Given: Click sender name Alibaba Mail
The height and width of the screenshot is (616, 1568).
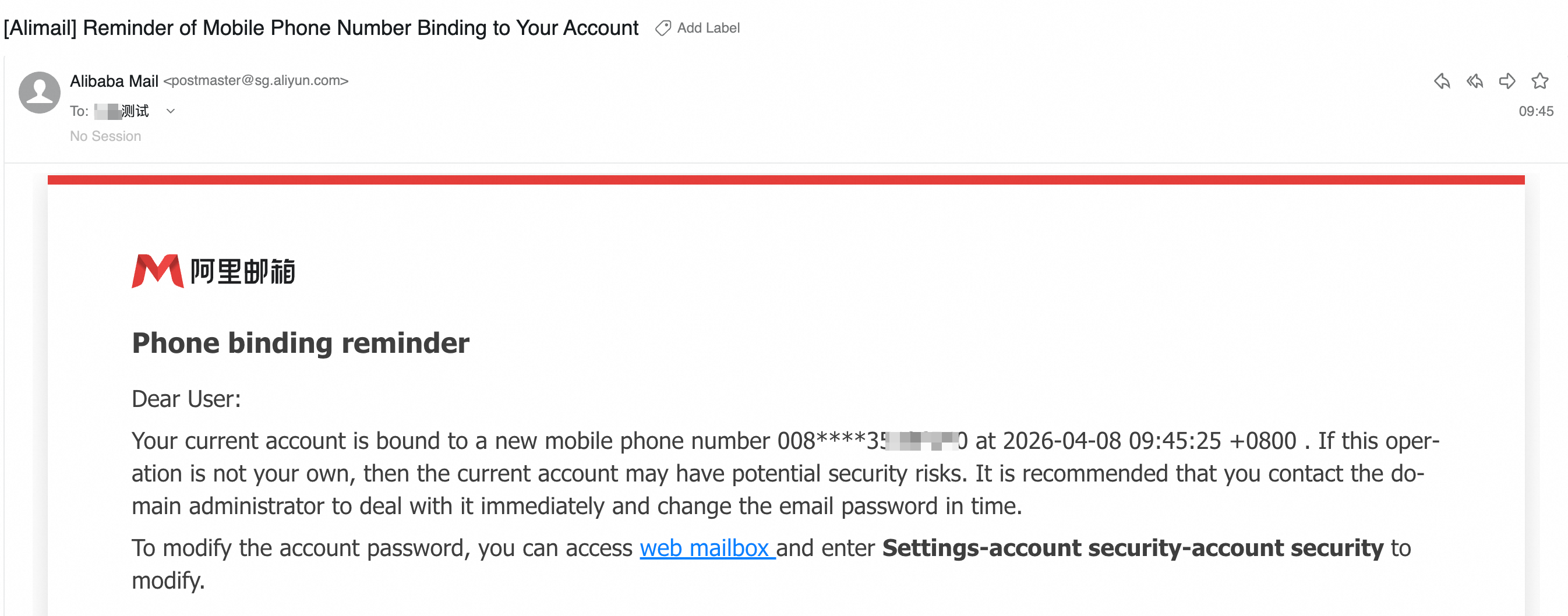Looking at the screenshot, I should (x=114, y=81).
